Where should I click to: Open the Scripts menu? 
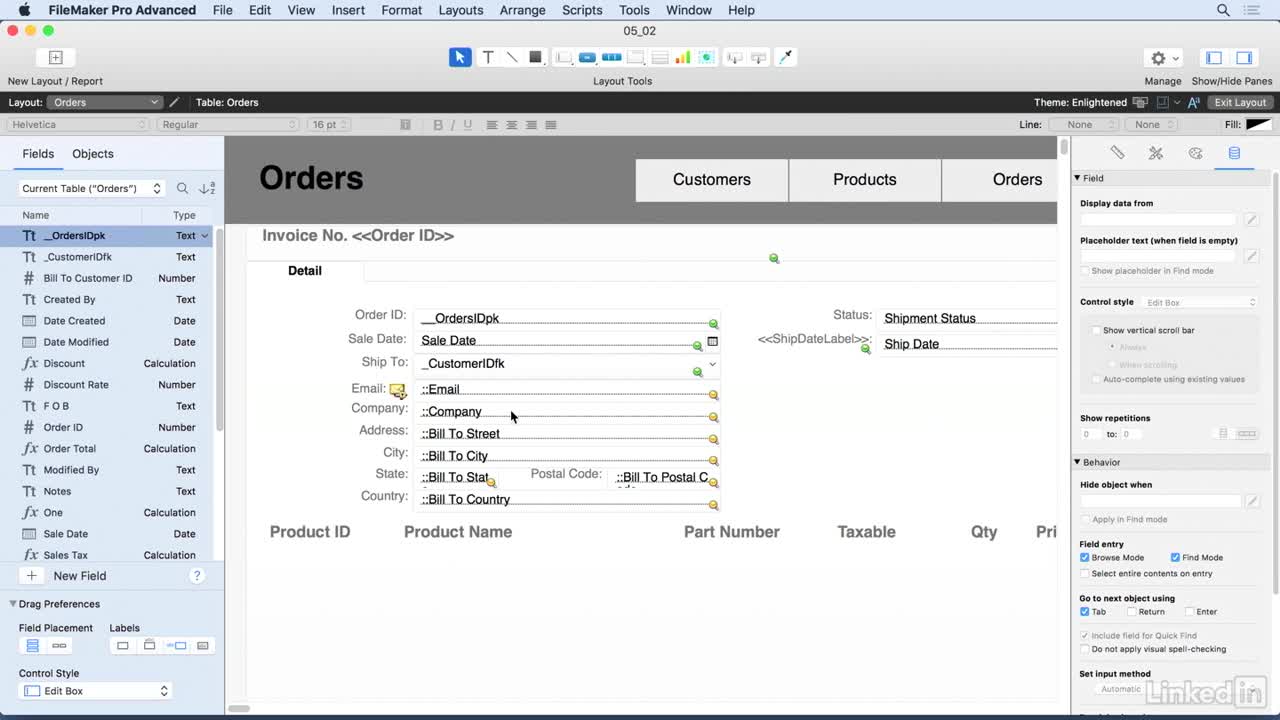[582, 10]
